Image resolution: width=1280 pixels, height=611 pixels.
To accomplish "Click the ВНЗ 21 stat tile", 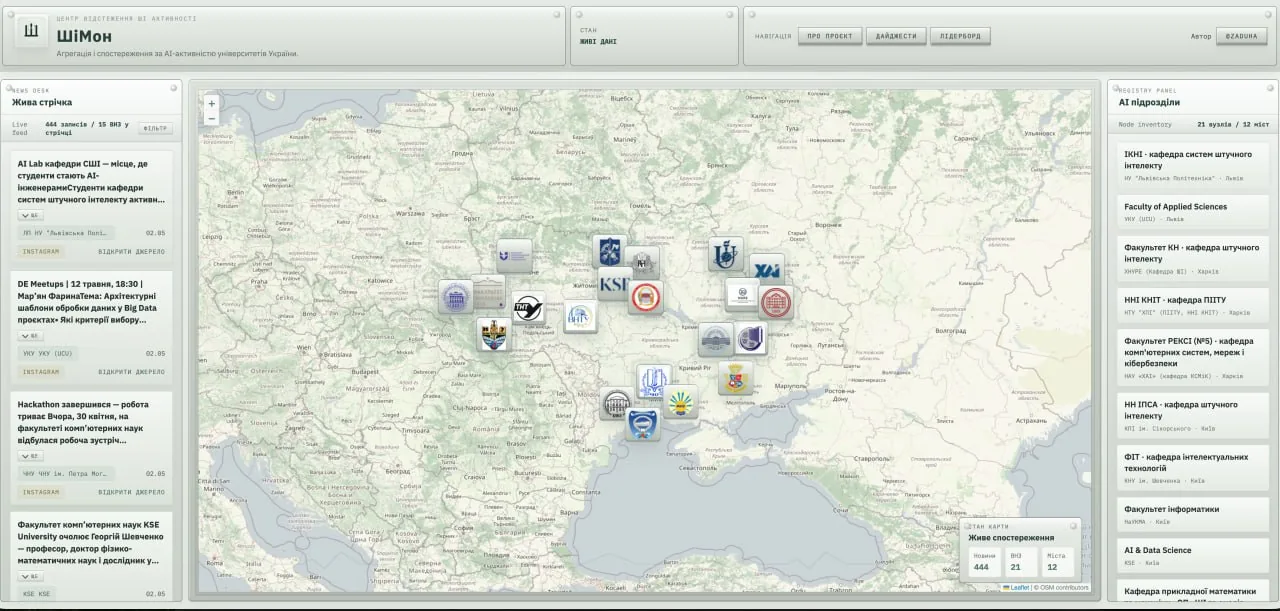I will click(1019, 562).
